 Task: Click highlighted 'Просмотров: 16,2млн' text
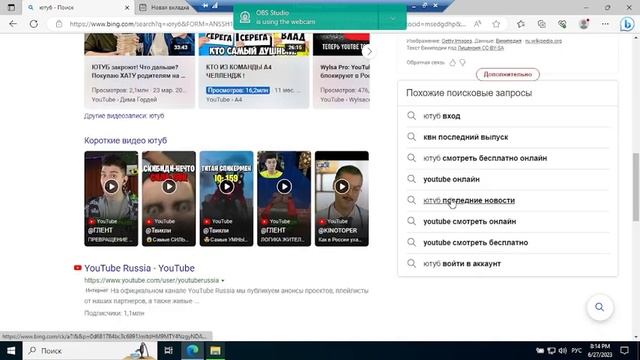click(238, 90)
